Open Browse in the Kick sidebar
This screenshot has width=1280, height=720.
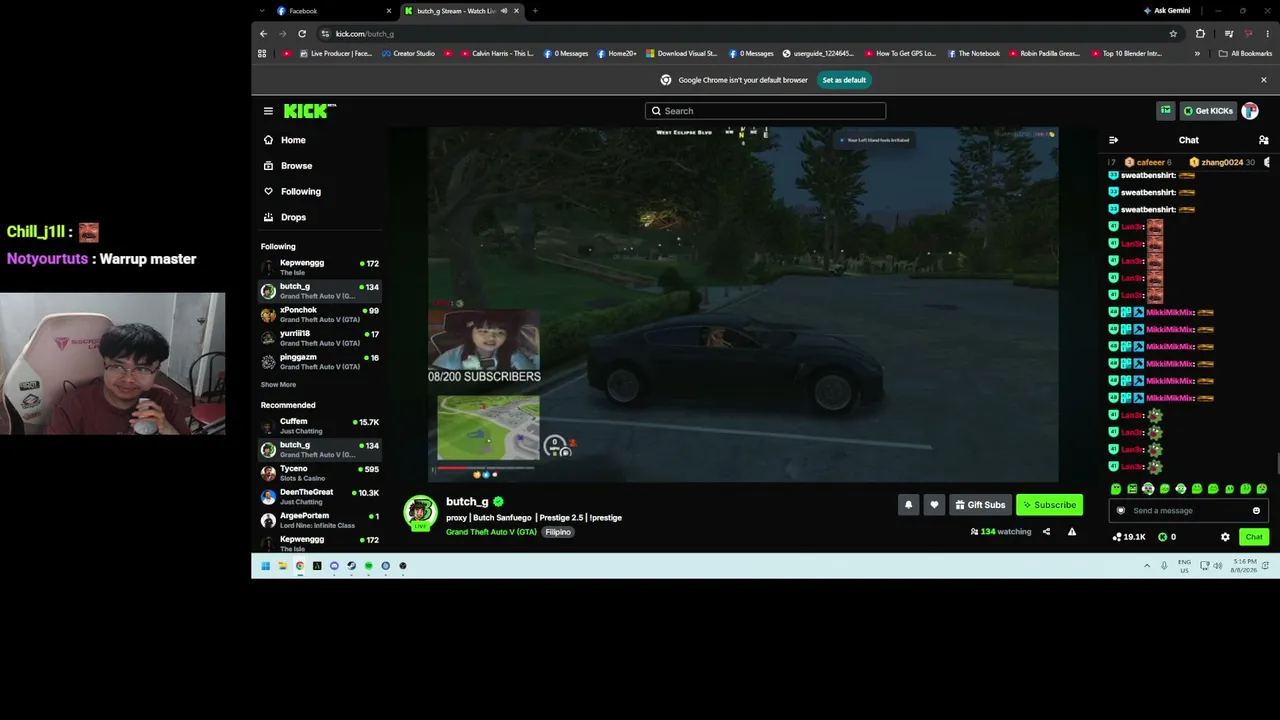click(x=318, y=166)
